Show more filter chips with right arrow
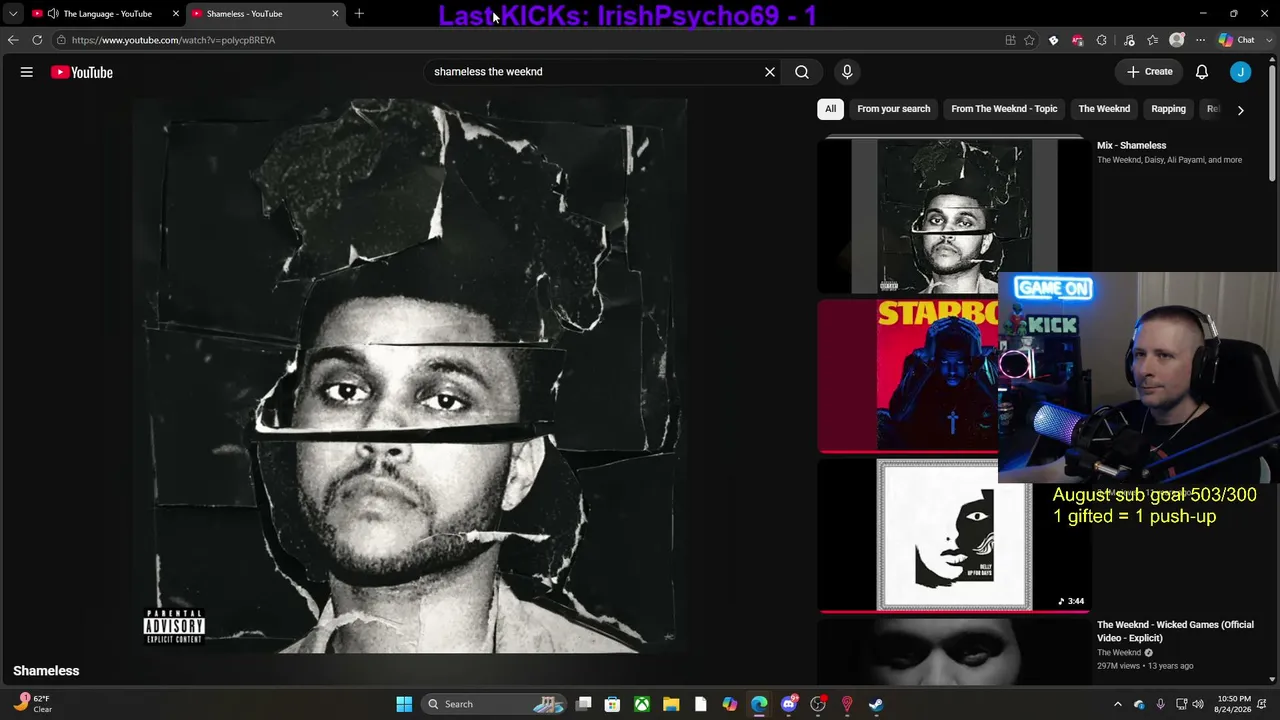The image size is (1280, 720). pos(1240,110)
